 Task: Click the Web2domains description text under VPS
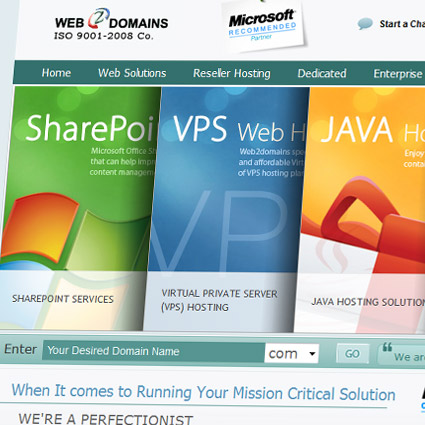tap(271, 162)
